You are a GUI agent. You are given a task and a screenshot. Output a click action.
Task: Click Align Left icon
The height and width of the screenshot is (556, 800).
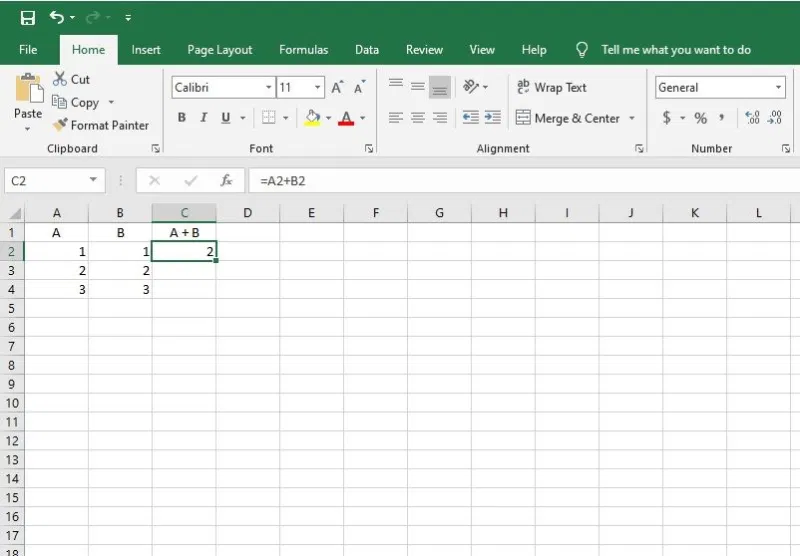[x=396, y=118]
